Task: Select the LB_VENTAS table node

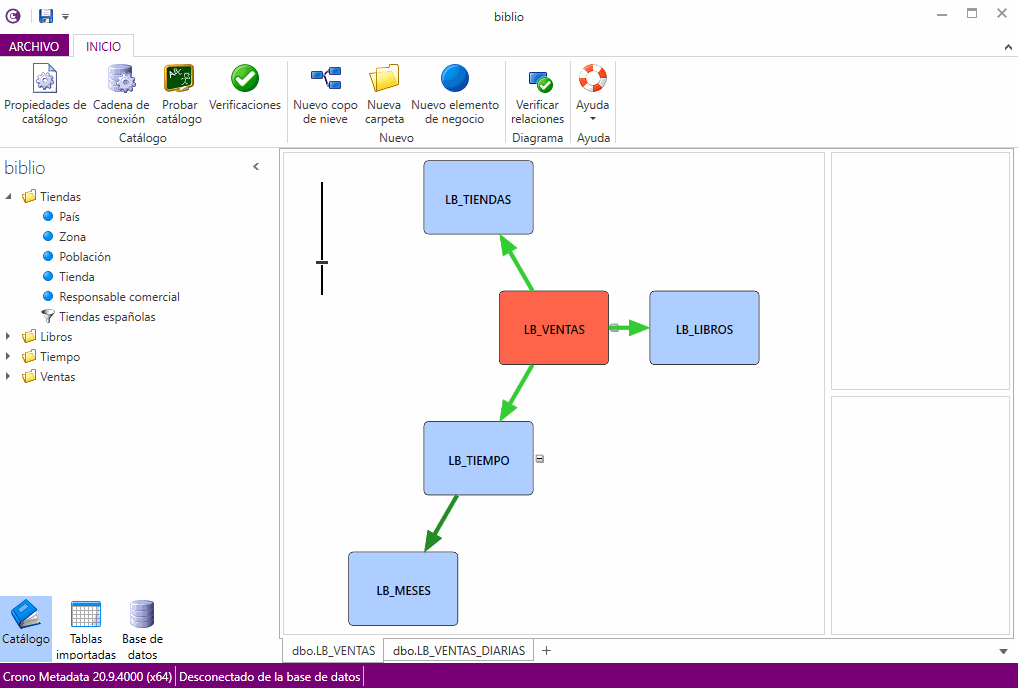Action: [x=554, y=328]
